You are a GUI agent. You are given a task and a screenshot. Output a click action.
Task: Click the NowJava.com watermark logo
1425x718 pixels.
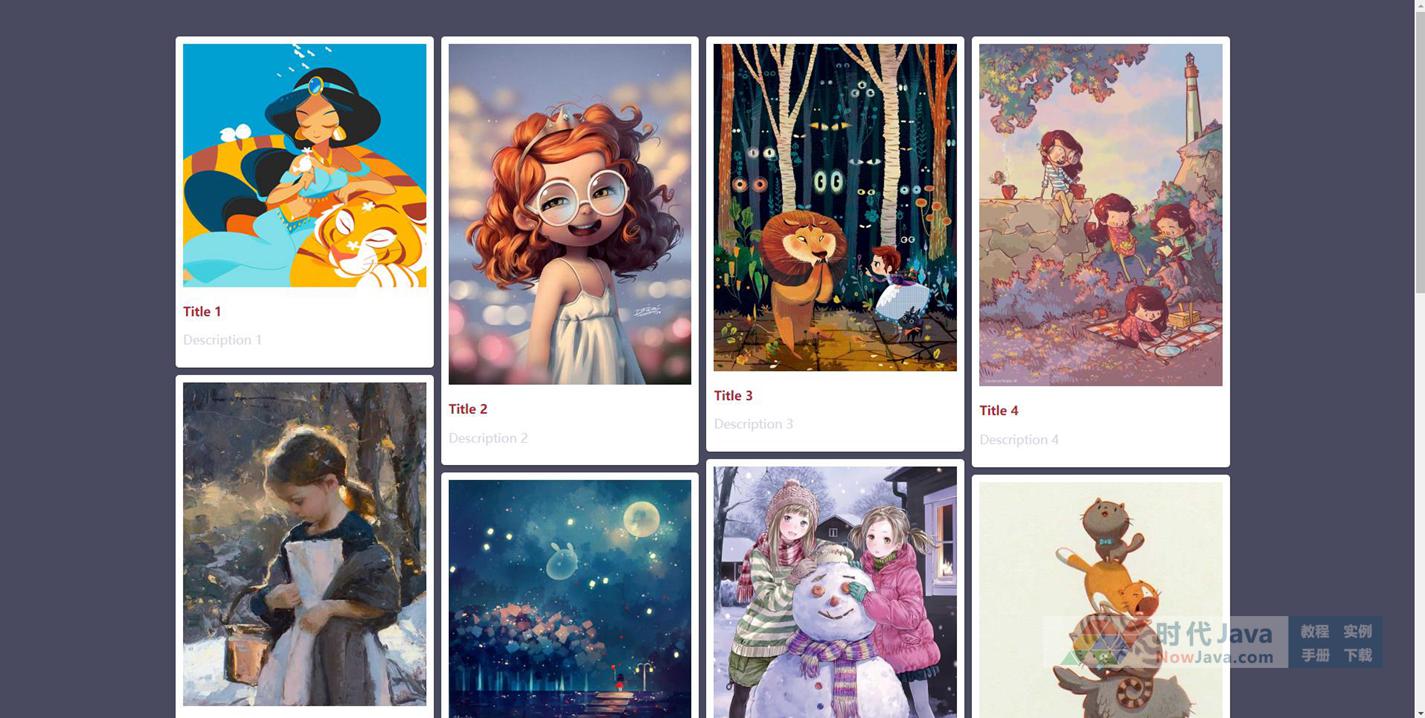(1165, 642)
